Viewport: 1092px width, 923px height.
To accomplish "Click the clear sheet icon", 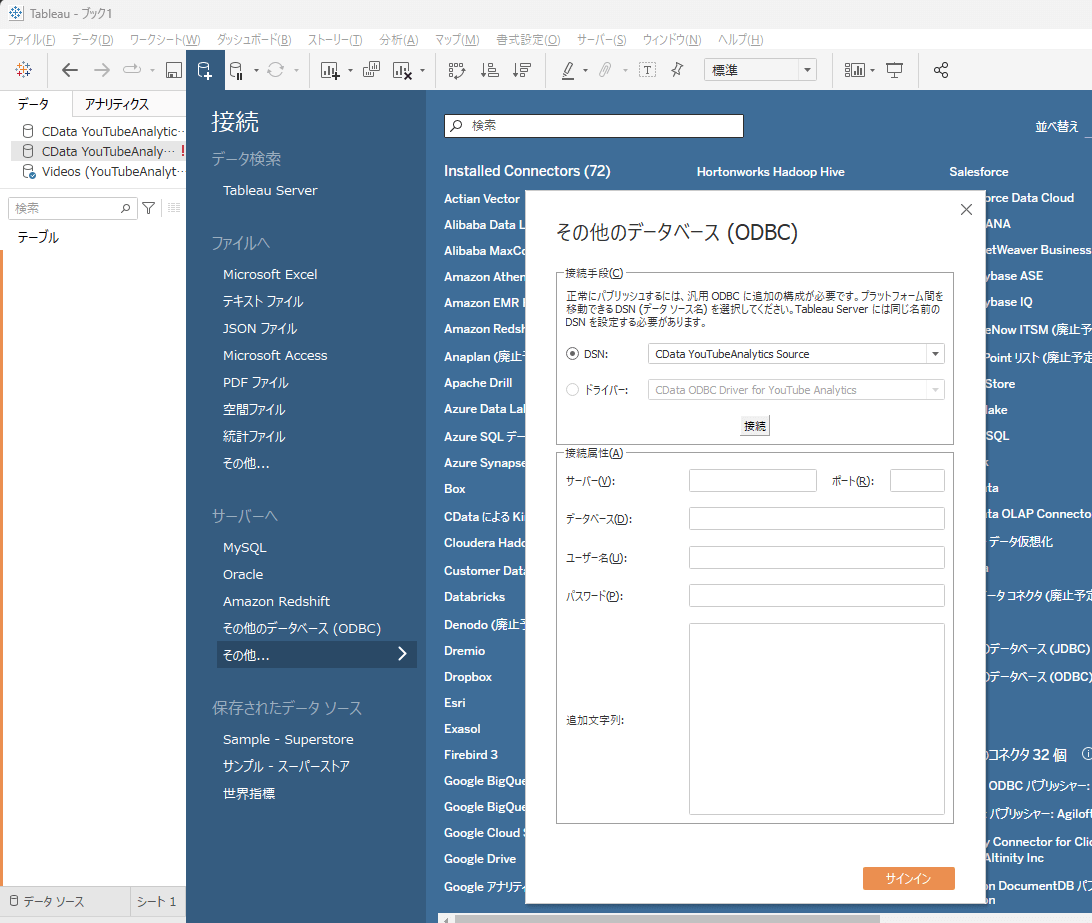I will [x=403, y=70].
